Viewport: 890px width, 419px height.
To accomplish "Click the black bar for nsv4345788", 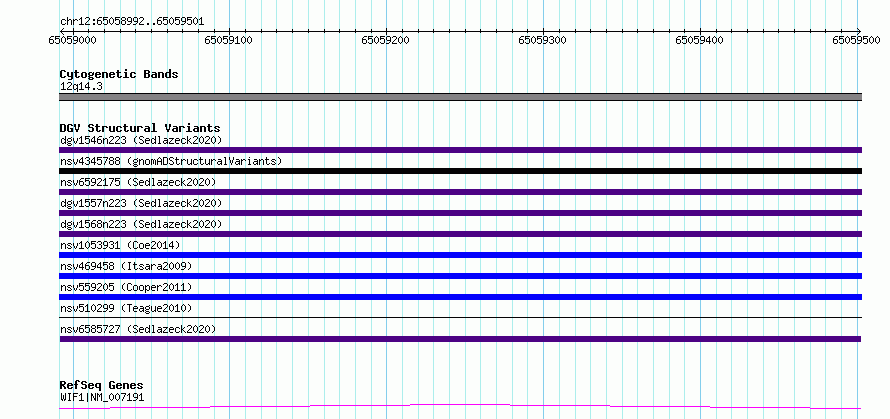I will [x=460, y=171].
